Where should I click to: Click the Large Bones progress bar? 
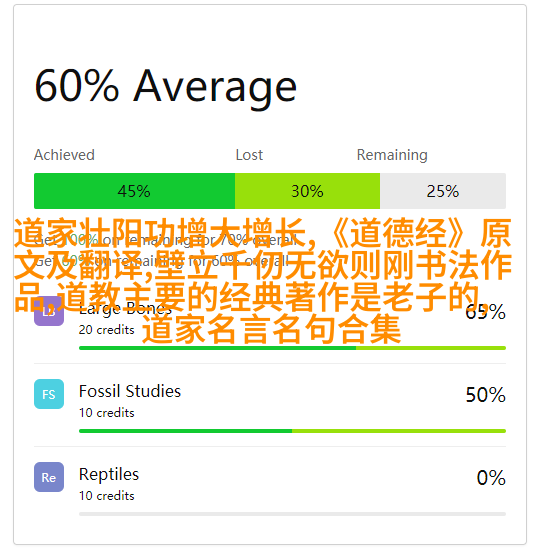click(x=292, y=348)
